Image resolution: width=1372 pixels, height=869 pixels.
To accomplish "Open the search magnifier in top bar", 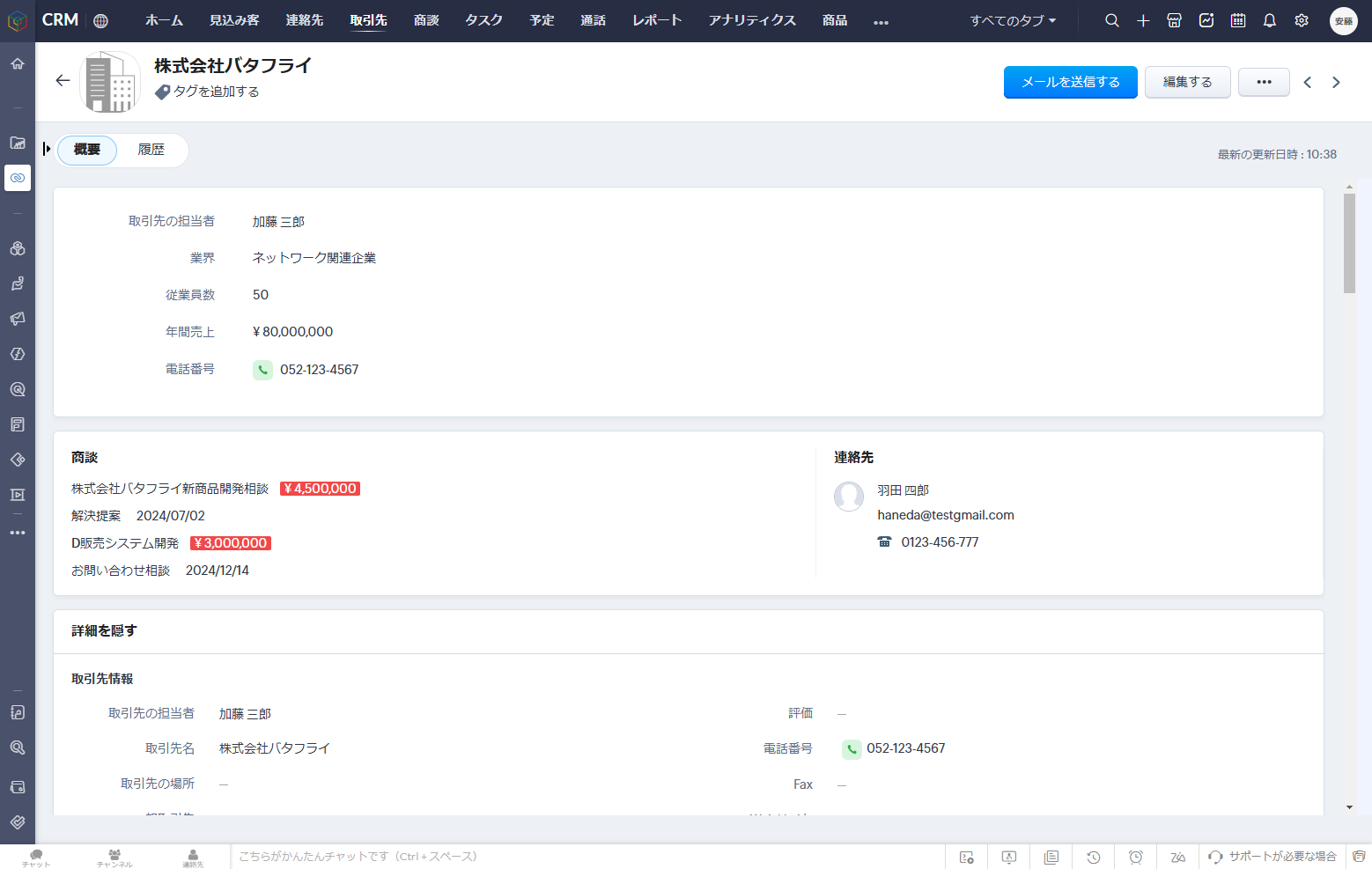I will [x=1112, y=20].
